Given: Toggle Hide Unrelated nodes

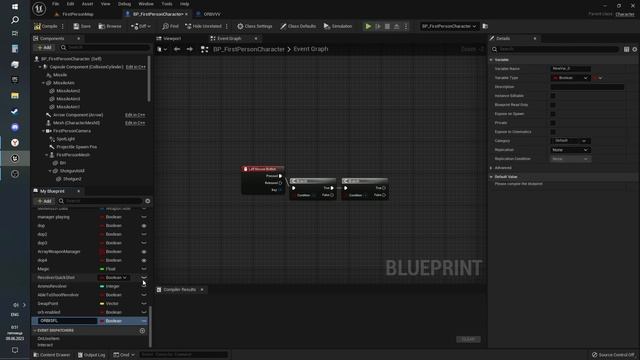Looking at the screenshot, I should pos(203,26).
